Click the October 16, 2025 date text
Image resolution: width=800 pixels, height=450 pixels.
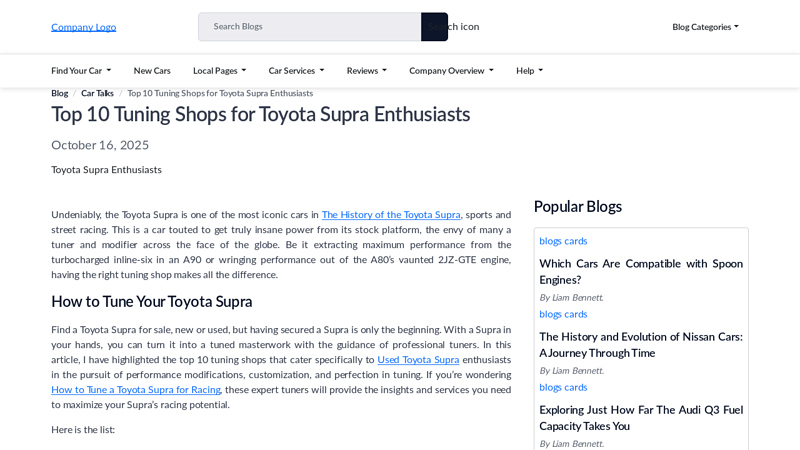tap(100, 145)
